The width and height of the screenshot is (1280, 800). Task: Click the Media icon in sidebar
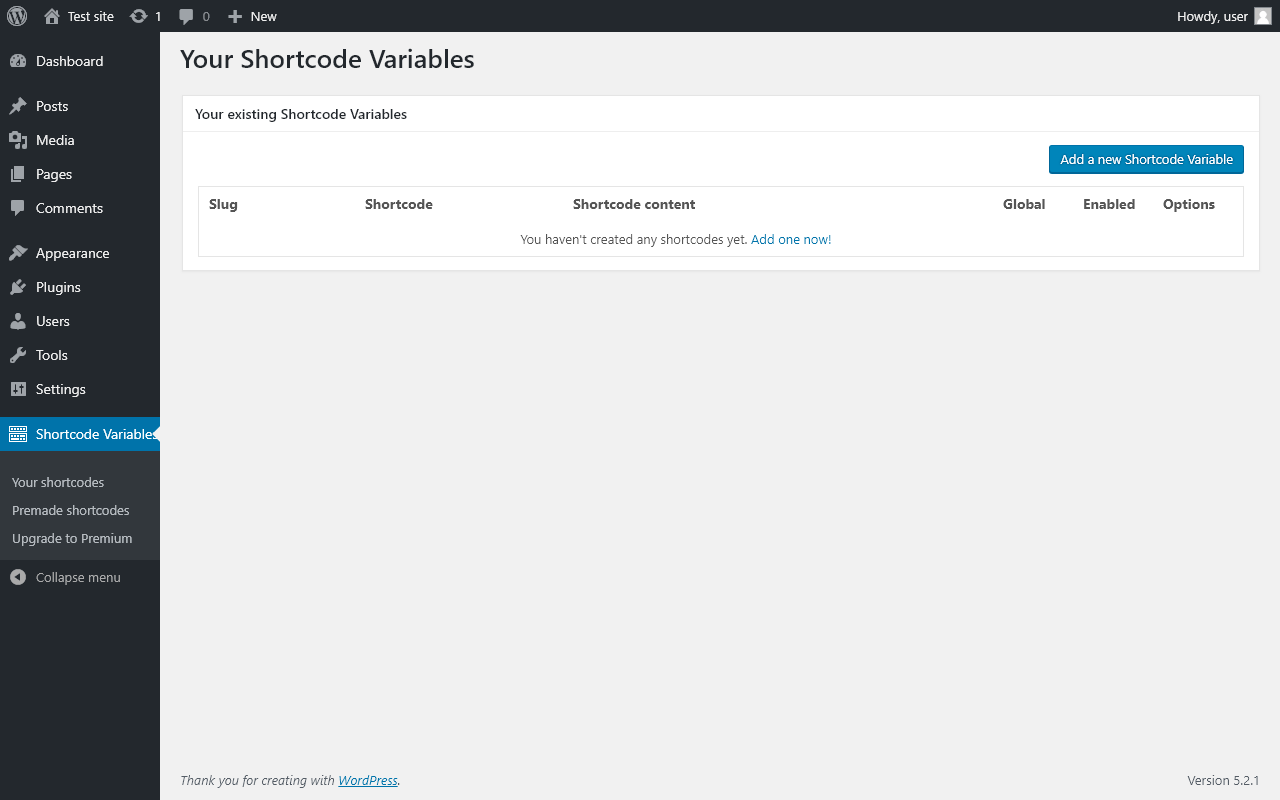[18, 140]
